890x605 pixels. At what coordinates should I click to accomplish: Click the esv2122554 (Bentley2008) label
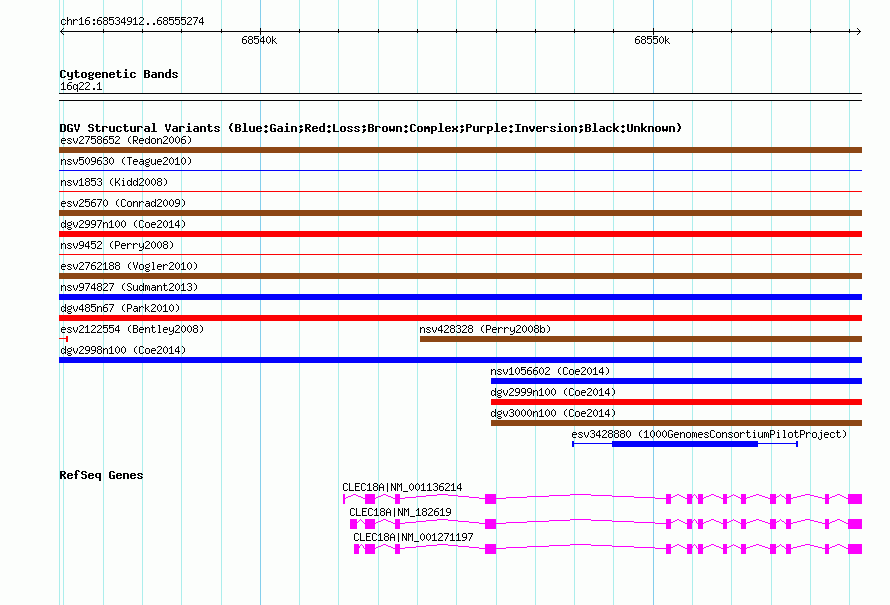click(132, 329)
